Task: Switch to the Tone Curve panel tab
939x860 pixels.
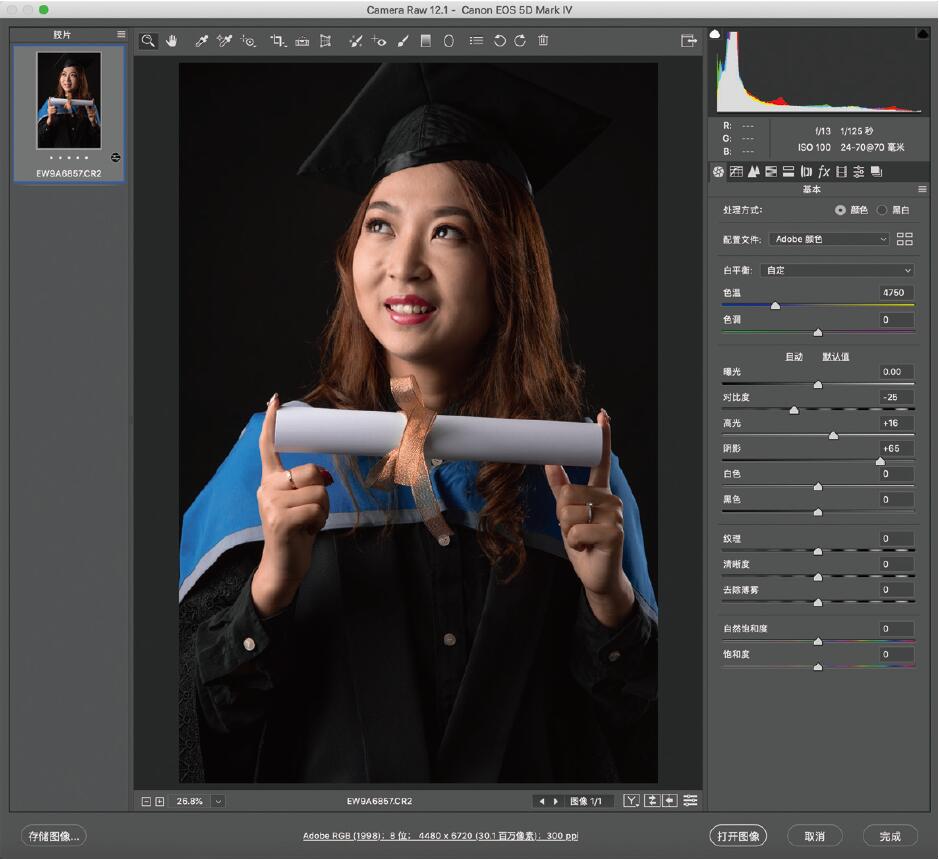Action: coord(737,172)
